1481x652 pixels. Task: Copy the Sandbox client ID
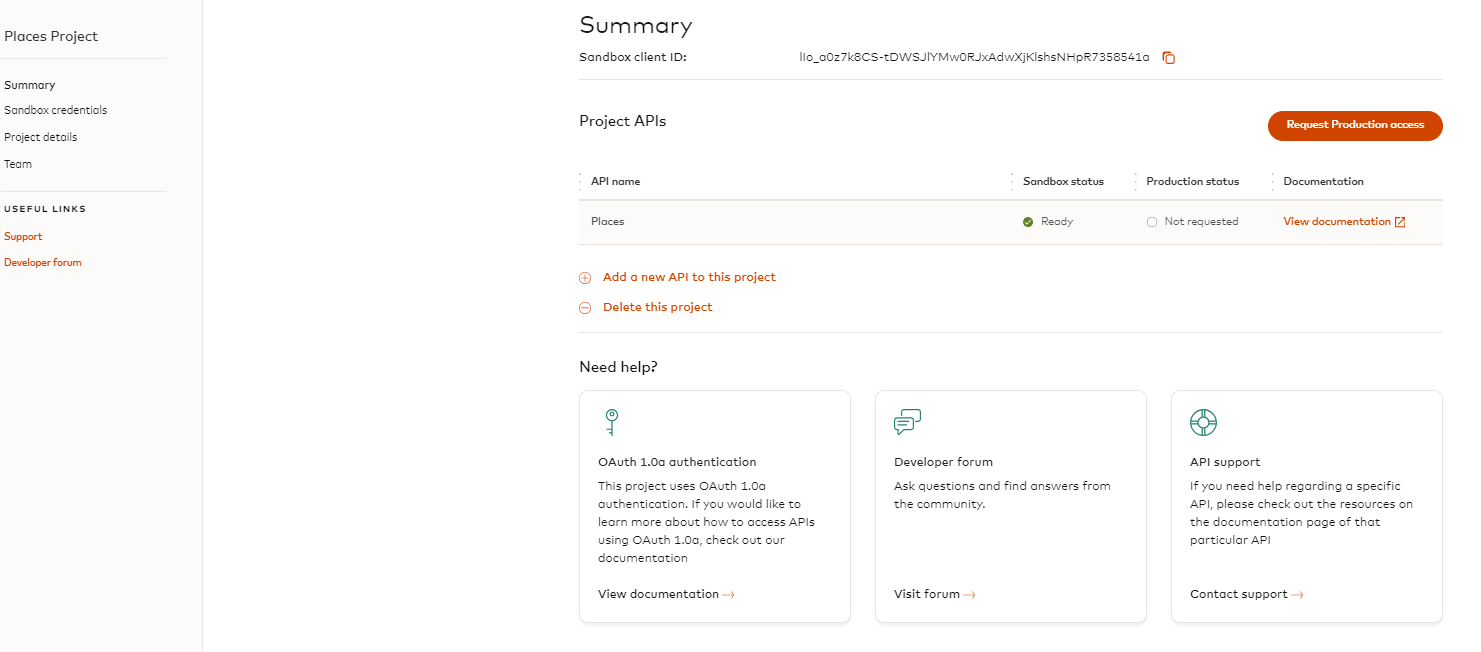pyautogui.click(x=1168, y=58)
